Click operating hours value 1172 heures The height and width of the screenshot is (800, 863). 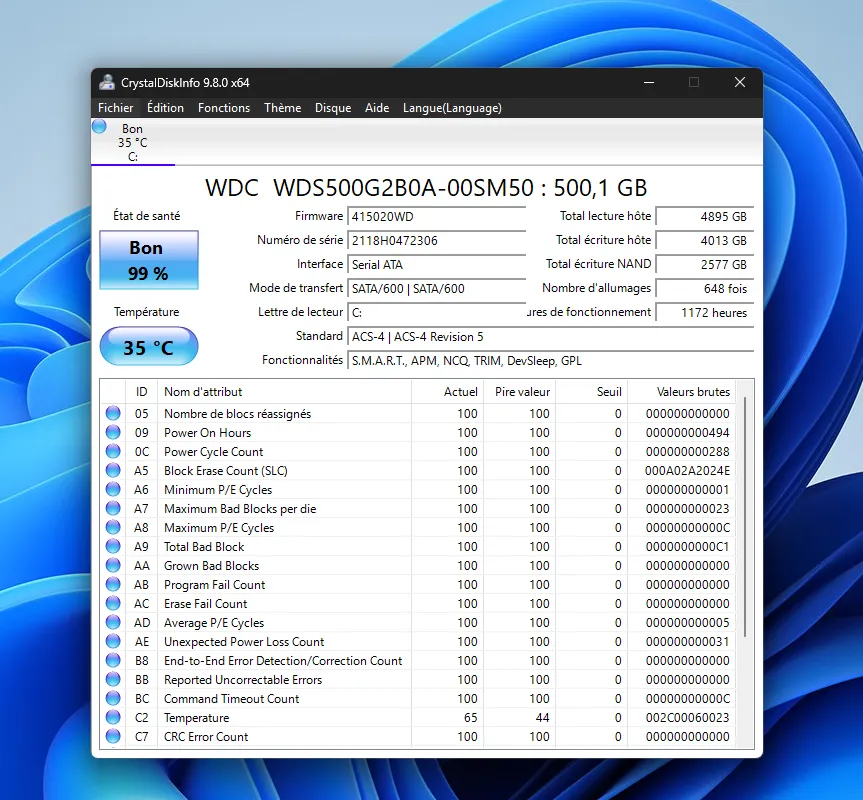click(704, 313)
